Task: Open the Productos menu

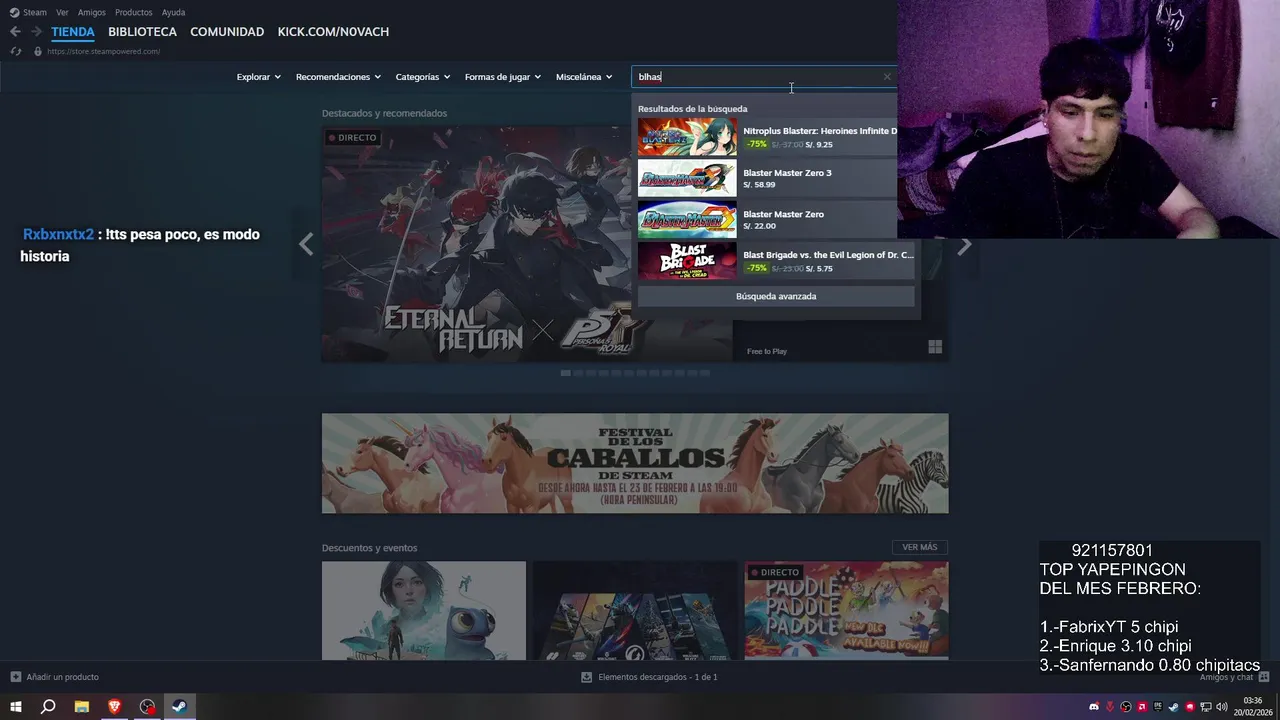Action: click(x=133, y=12)
